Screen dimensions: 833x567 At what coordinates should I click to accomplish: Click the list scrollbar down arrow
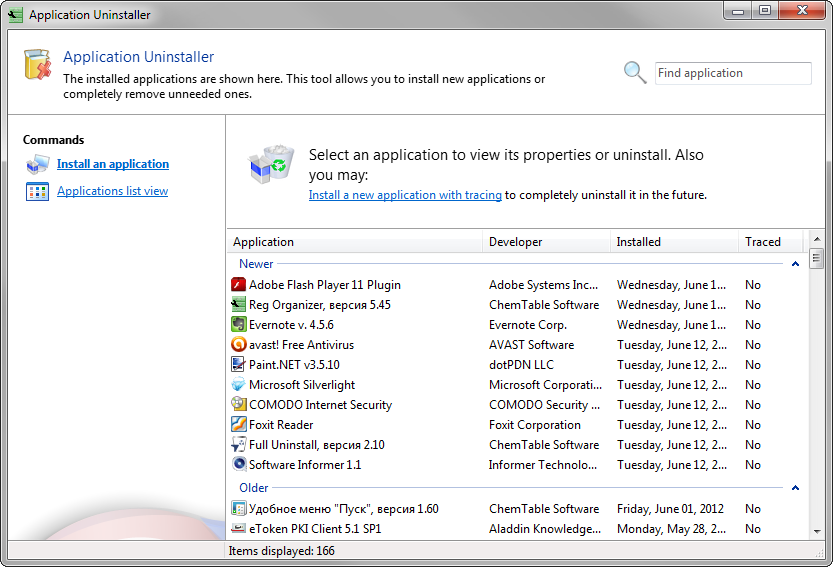point(817,531)
